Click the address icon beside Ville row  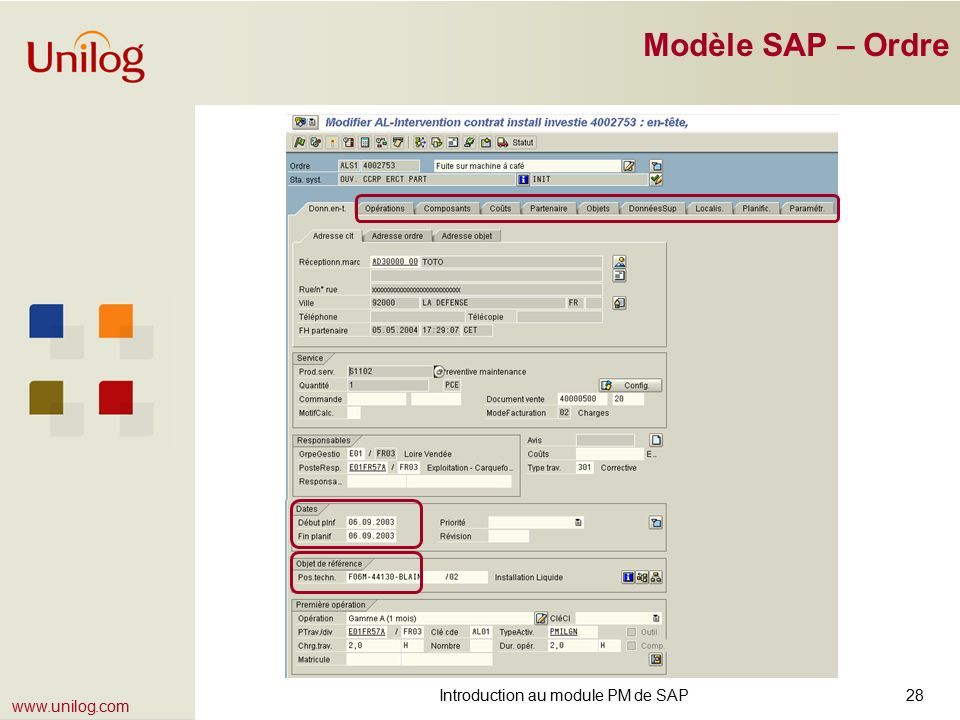(x=619, y=303)
